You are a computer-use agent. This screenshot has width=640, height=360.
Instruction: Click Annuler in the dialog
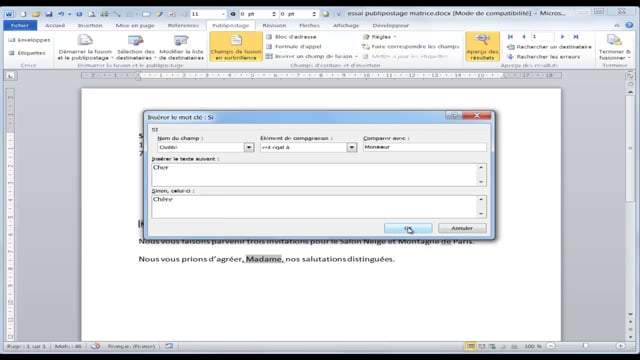pyautogui.click(x=462, y=228)
